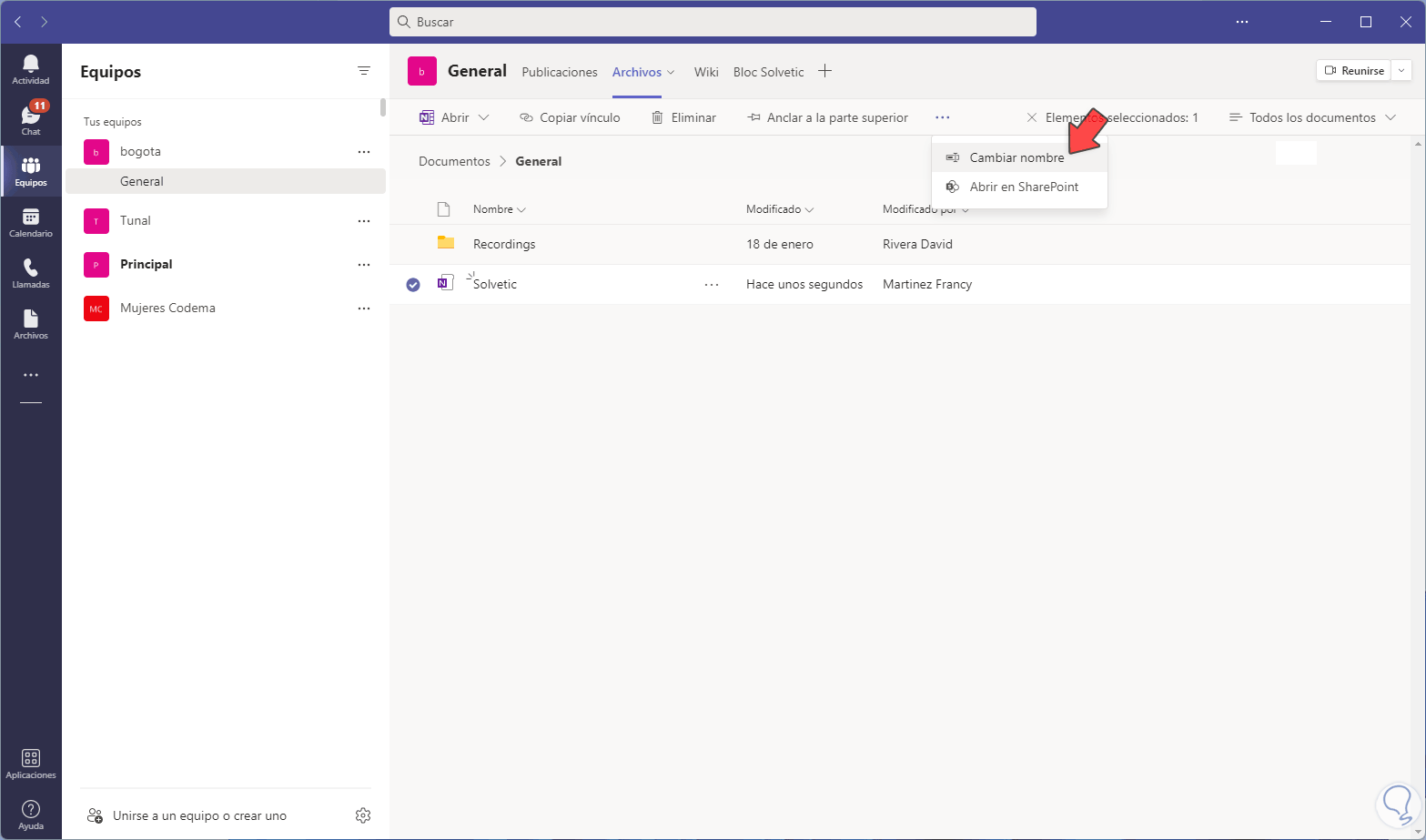The width and height of the screenshot is (1426, 840).
Task: Click in the Buscar search box
Action: click(713, 22)
